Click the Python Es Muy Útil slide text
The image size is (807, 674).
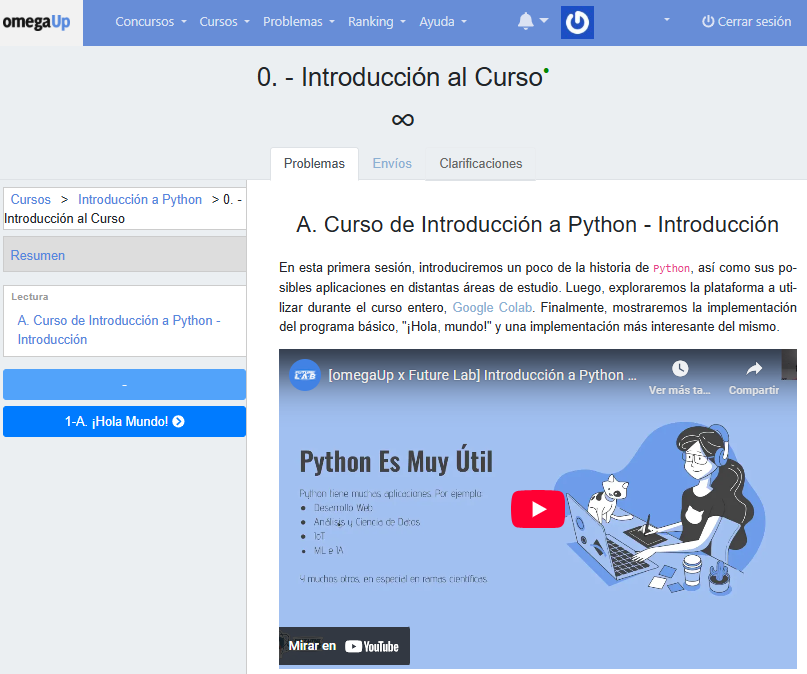point(396,461)
